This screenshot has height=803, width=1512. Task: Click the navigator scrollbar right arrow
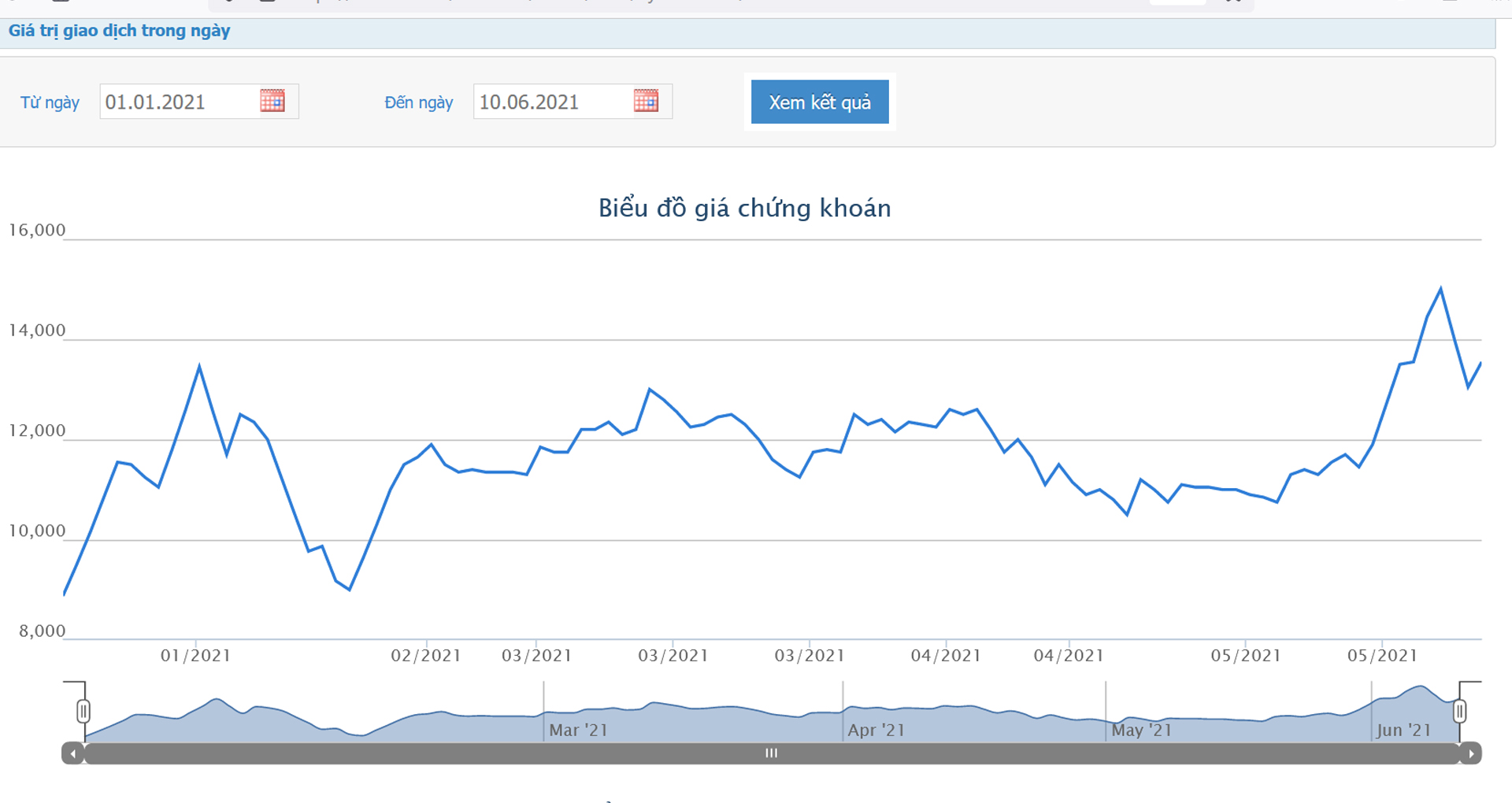tap(1470, 753)
